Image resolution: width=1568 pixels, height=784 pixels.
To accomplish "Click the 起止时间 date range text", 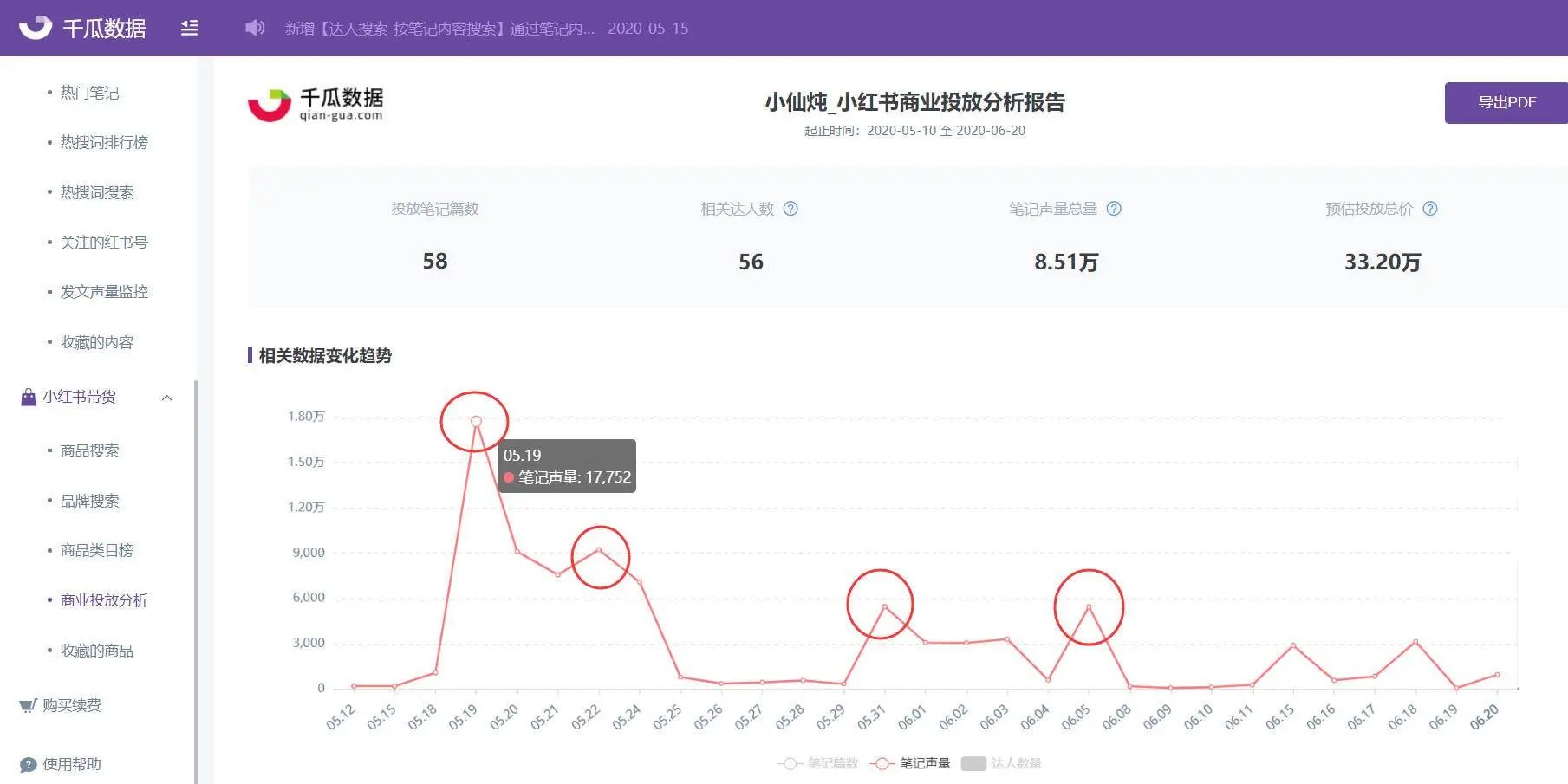I will 914,131.
